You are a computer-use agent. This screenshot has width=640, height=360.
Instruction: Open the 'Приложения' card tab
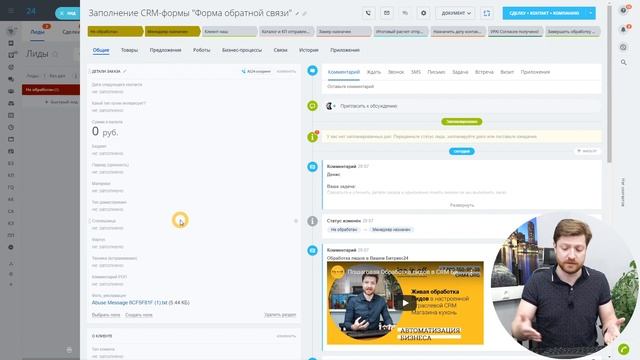point(345,50)
